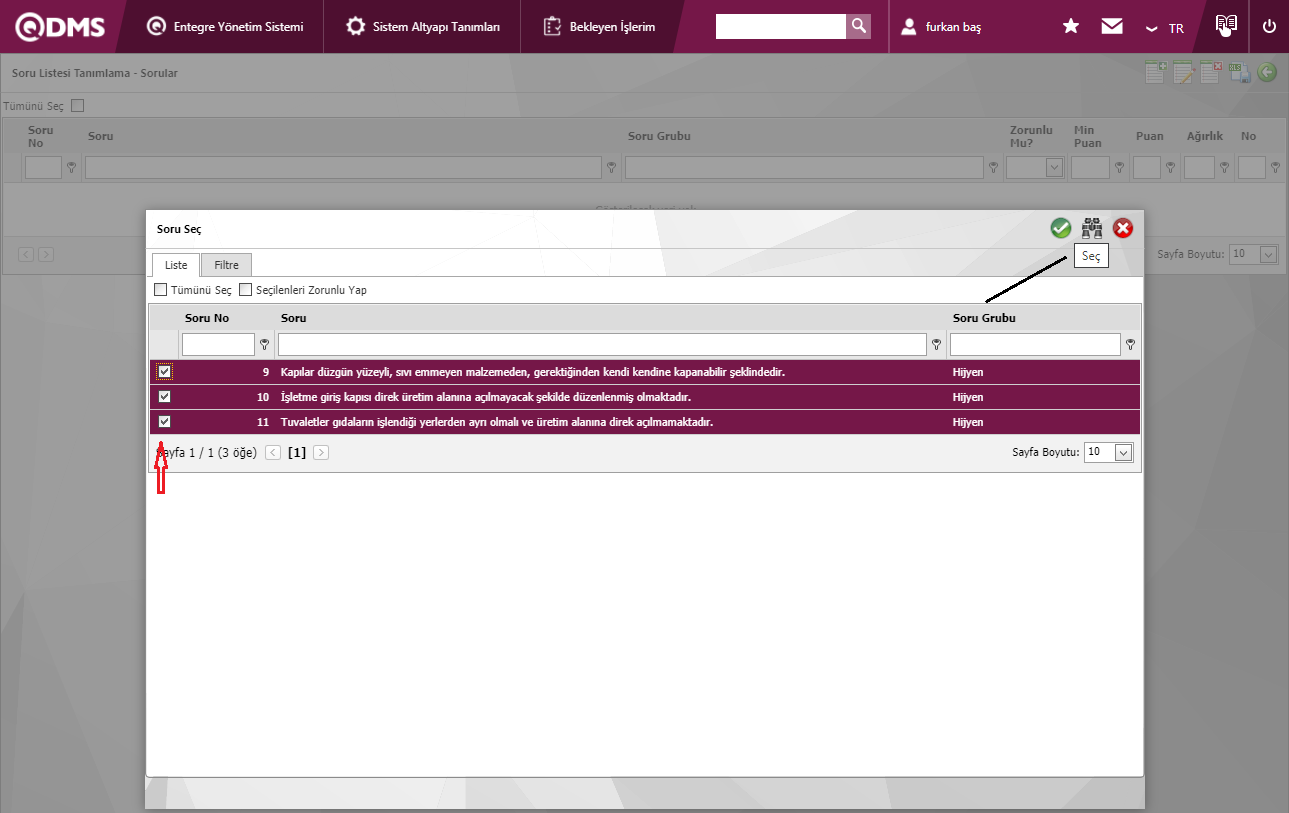
Task: Click the add new record icon on Sorular page
Action: [1156, 72]
